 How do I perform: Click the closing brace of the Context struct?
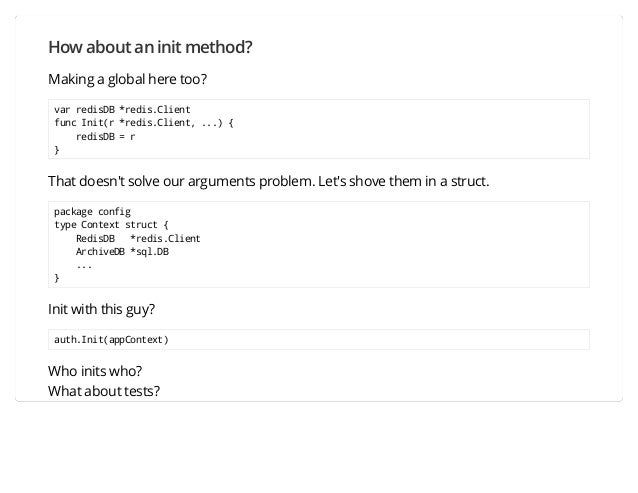point(57,278)
